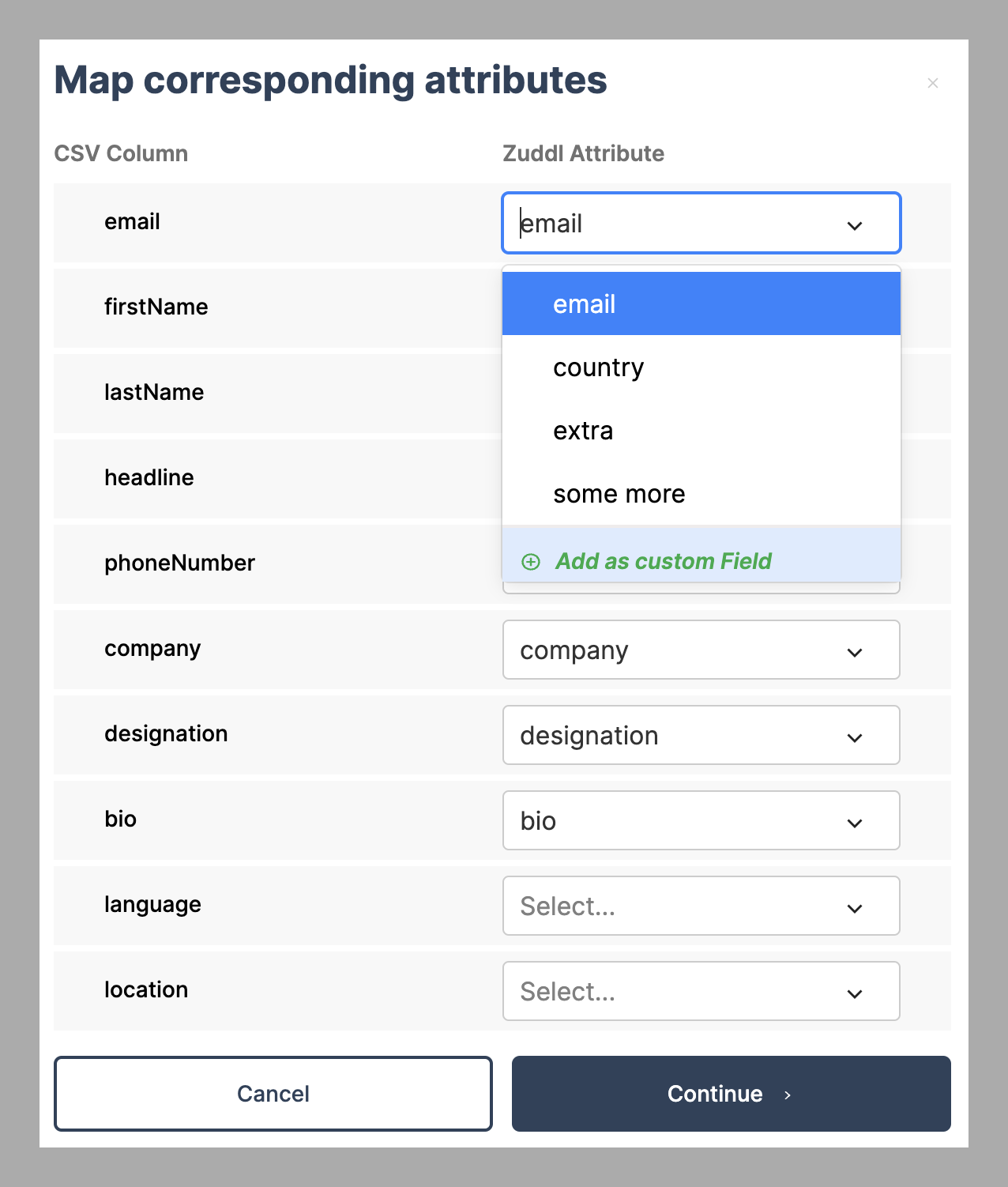1008x1187 pixels.
Task: Click the plus icon beside Add as custom Field
Action: click(531, 562)
